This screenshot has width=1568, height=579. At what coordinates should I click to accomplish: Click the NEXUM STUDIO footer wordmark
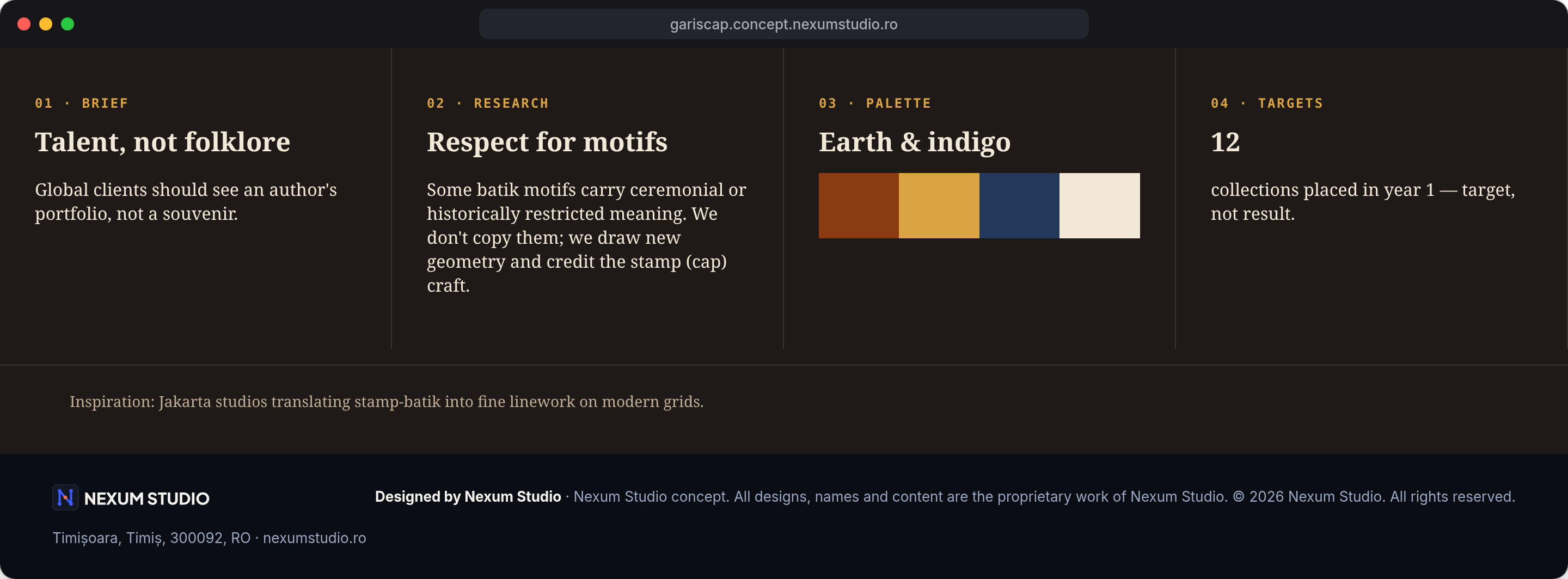click(x=146, y=498)
